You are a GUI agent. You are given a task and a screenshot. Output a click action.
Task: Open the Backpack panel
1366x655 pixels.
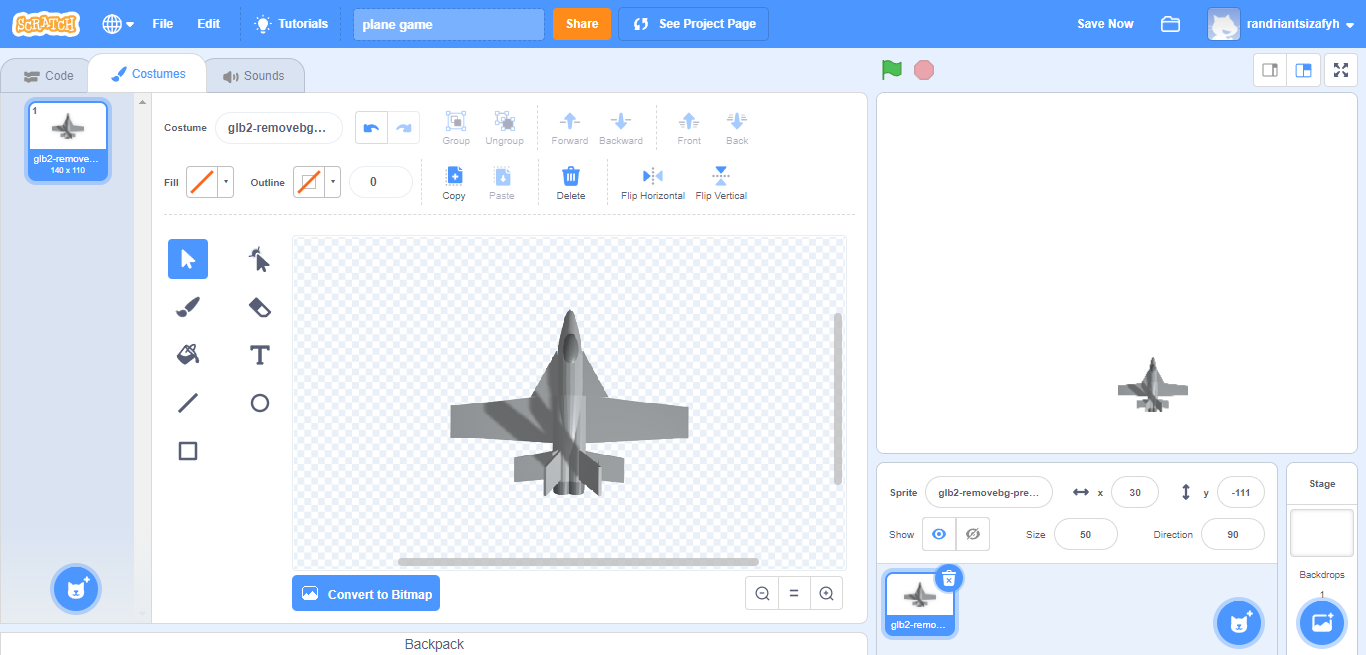(434, 644)
